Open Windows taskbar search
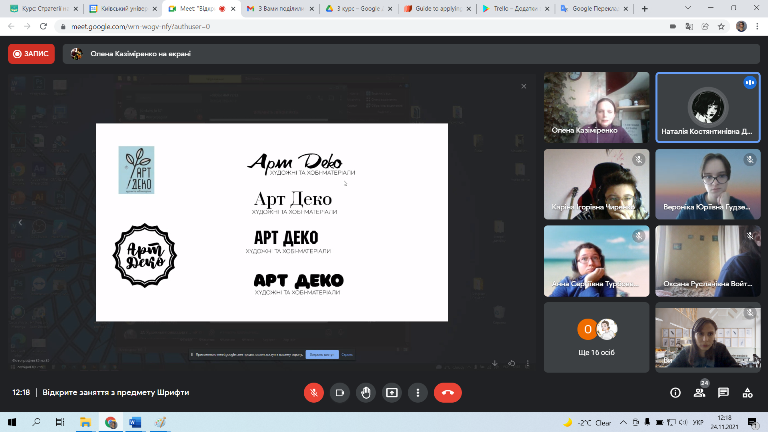The width and height of the screenshot is (768, 432). pyautogui.click(x=36, y=422)
